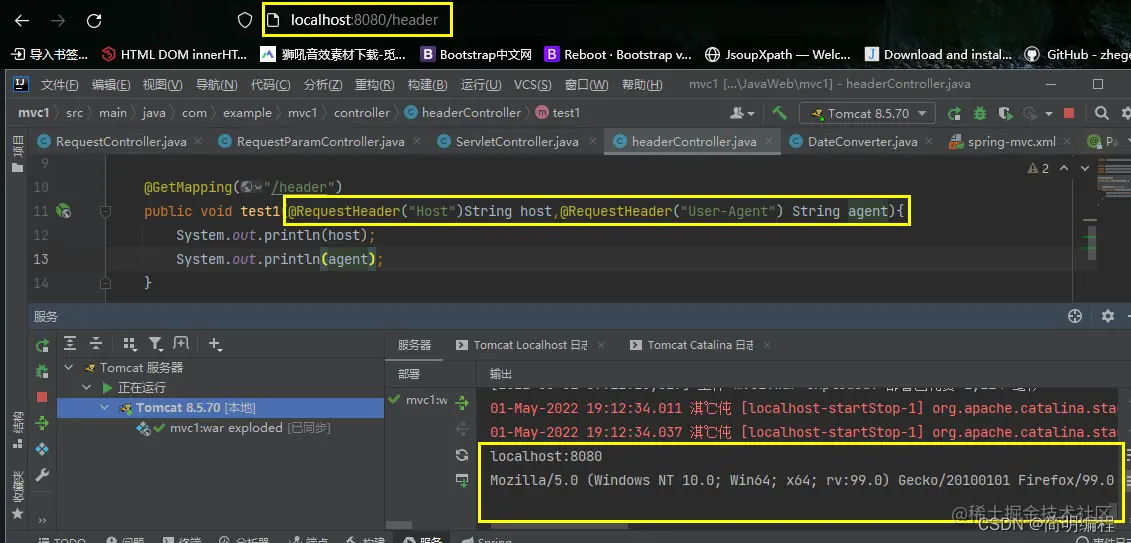This screenshot has height=543, width=1131.
Task: Go to previous highlighted problem arrow
Action: coord(1064,168)
